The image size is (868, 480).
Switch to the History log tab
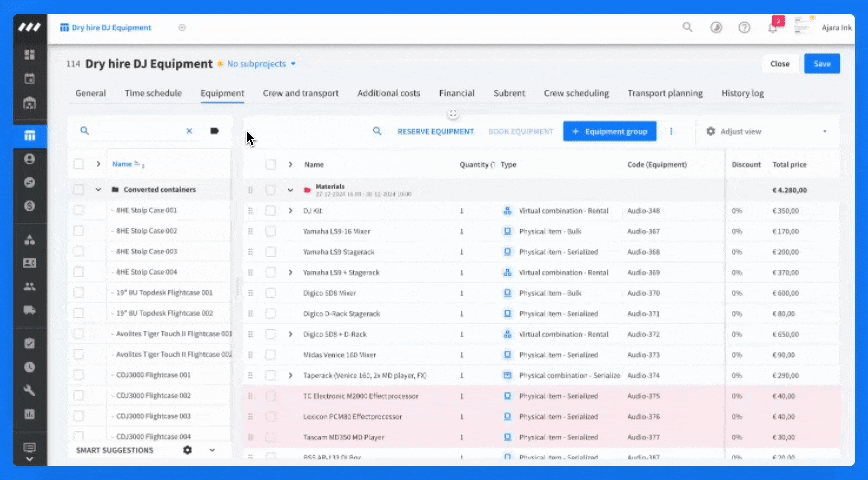pos(742,93)
